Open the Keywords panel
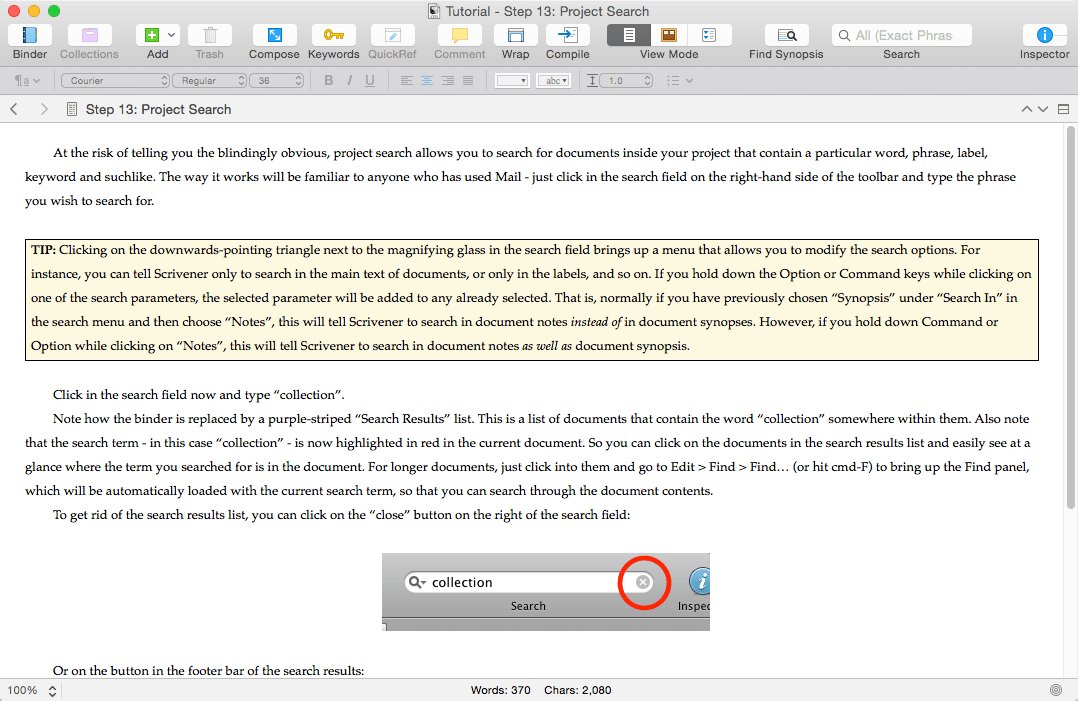Screen dimensions: 1078x701 pos(333,35)
